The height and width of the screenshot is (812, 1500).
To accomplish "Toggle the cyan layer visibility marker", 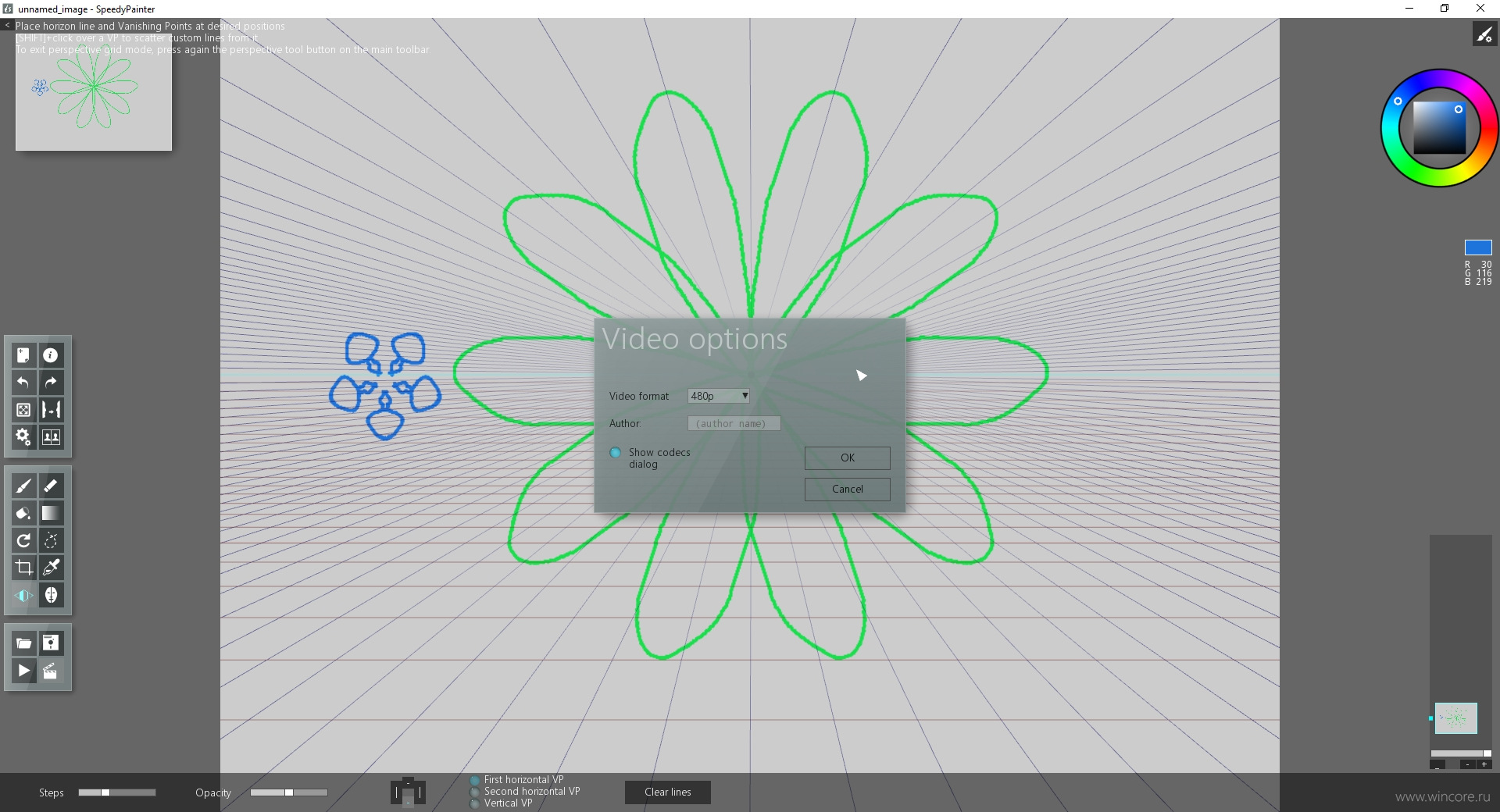I will (1431, 718).
